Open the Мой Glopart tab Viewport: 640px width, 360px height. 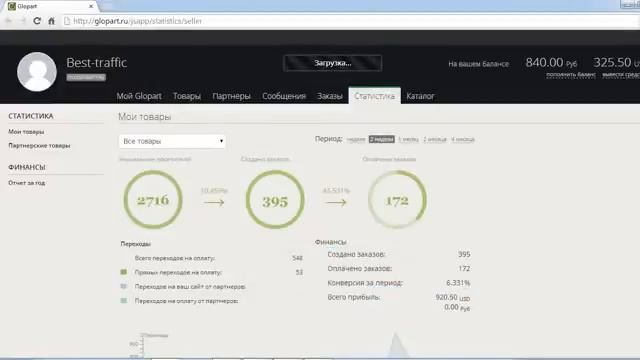coord(139,96)
